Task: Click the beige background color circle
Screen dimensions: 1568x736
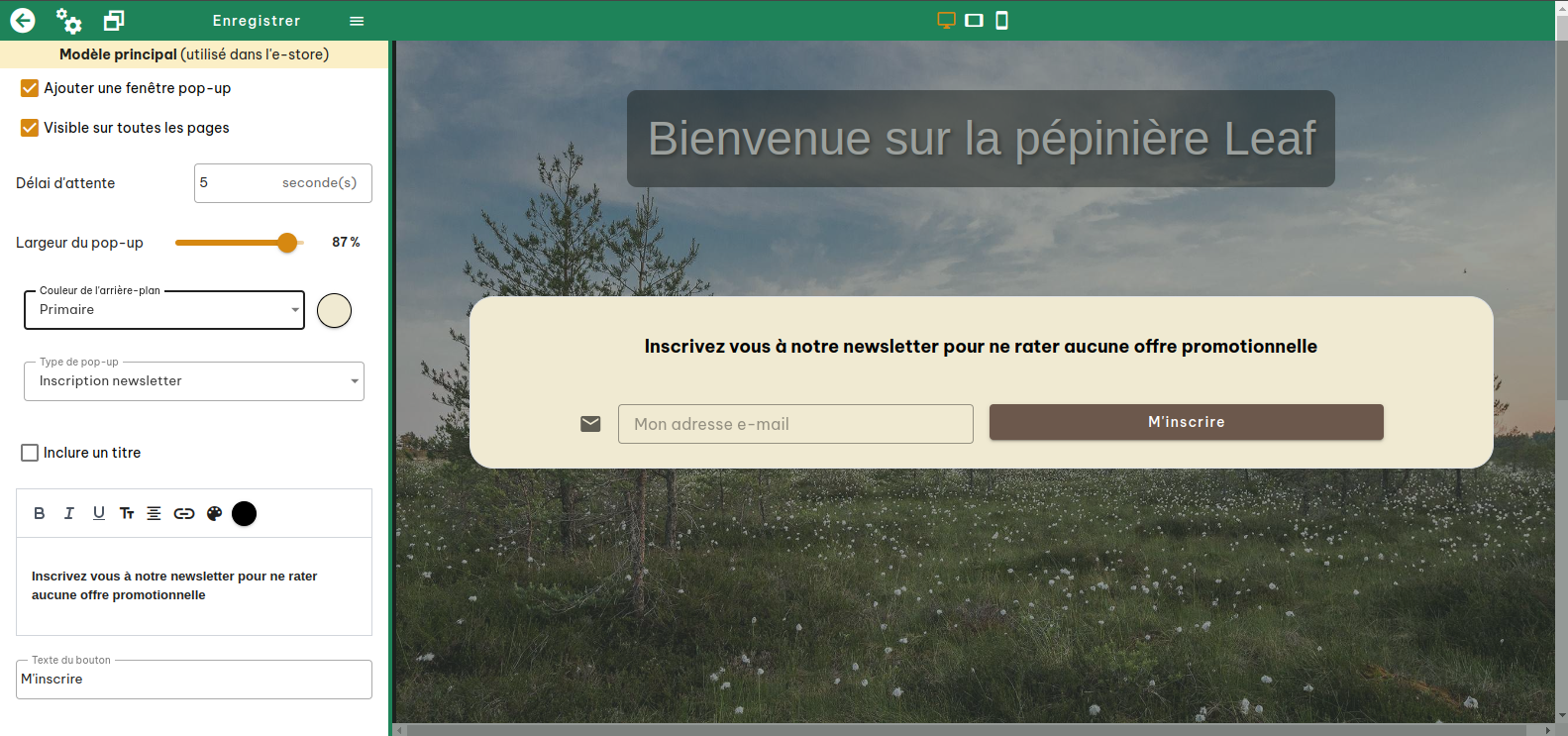Action: 334,310
